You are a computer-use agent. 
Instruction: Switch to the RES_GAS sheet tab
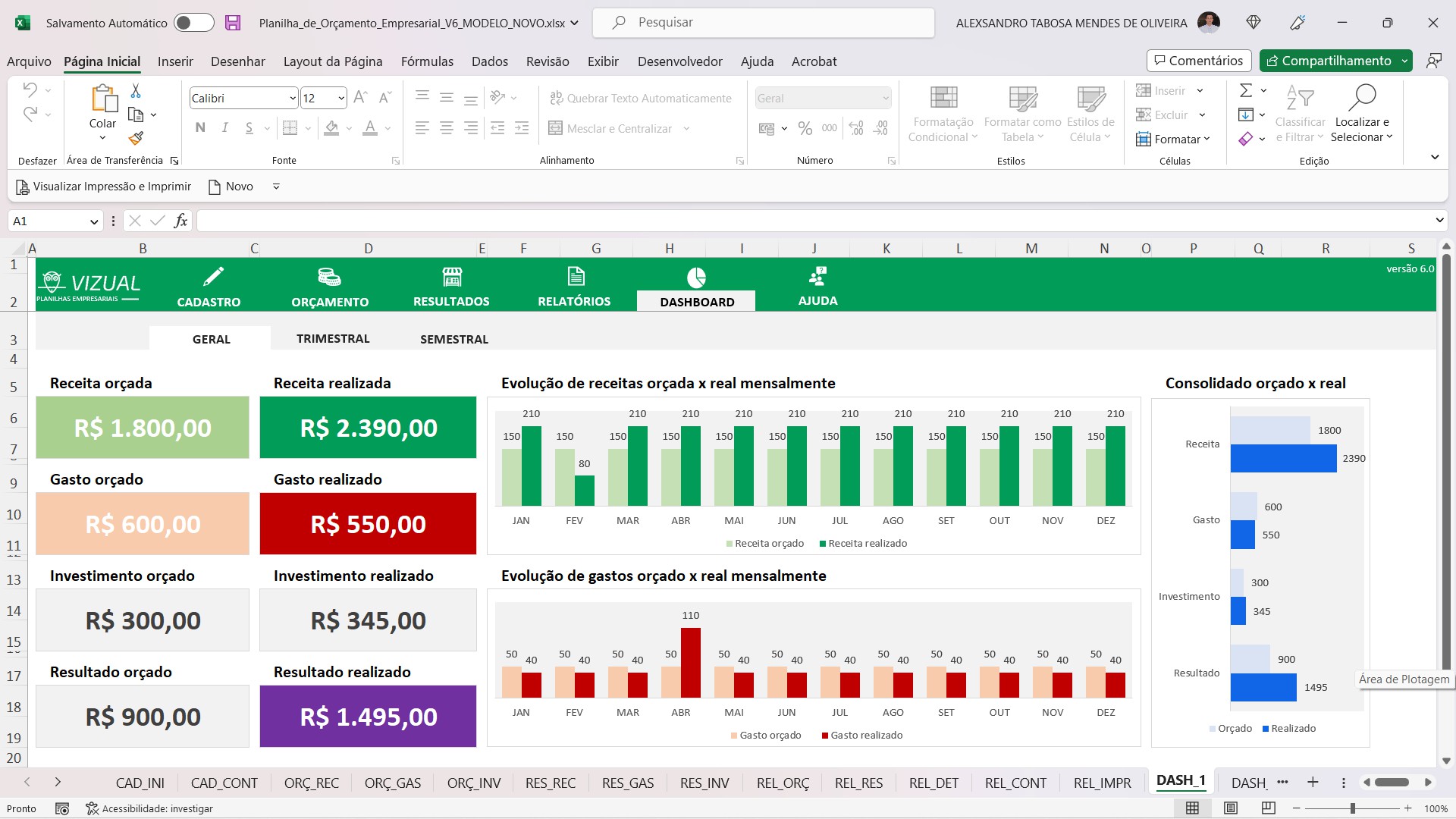pyautogui.click(x=628, y=783)
